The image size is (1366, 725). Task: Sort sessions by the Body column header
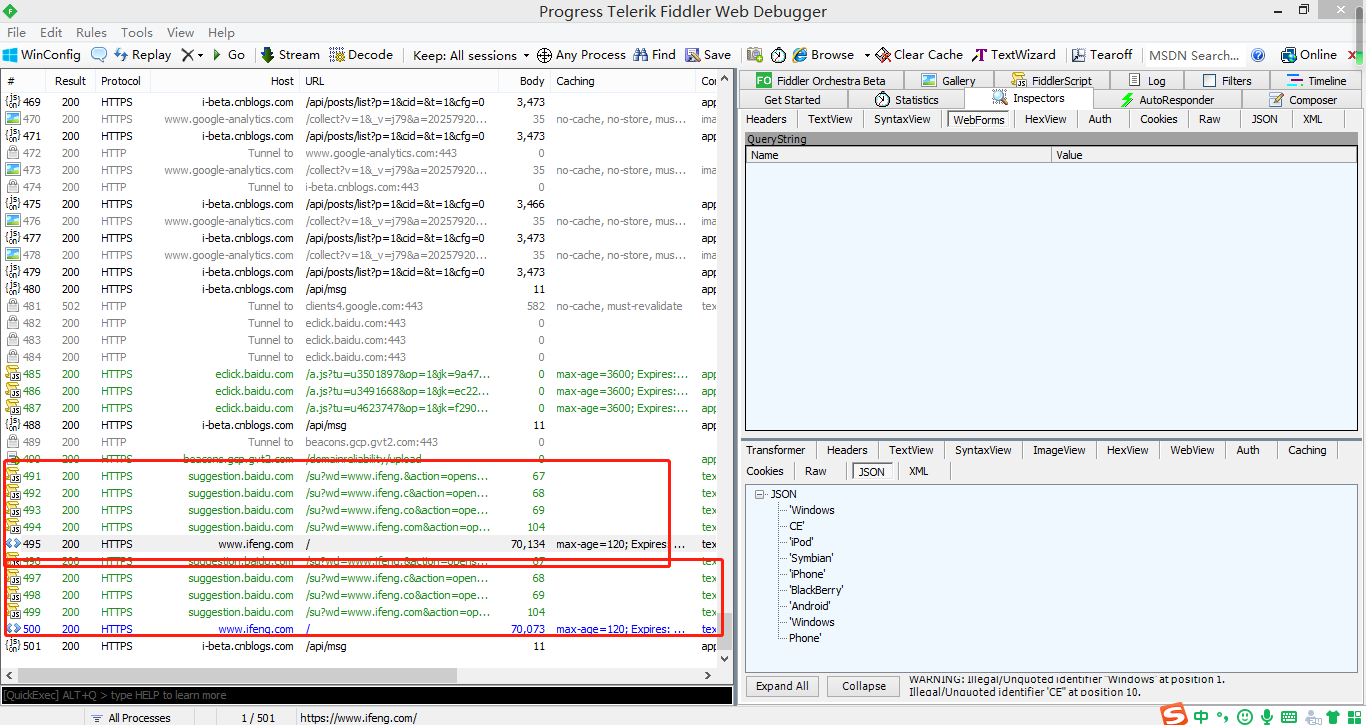(523, 81)
